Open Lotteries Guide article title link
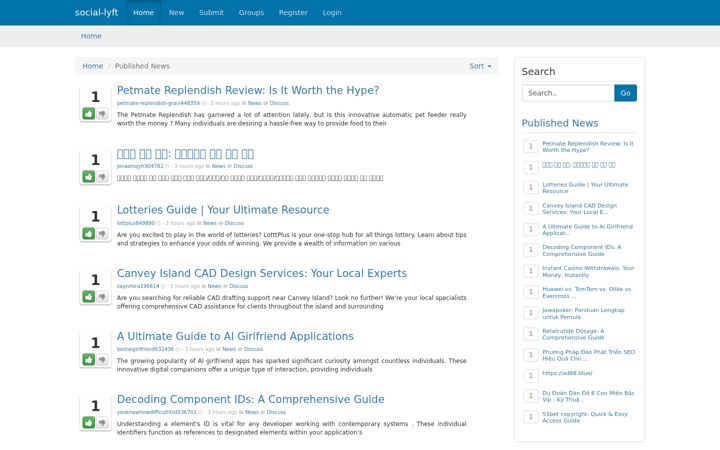 click(x=223, y=210)
